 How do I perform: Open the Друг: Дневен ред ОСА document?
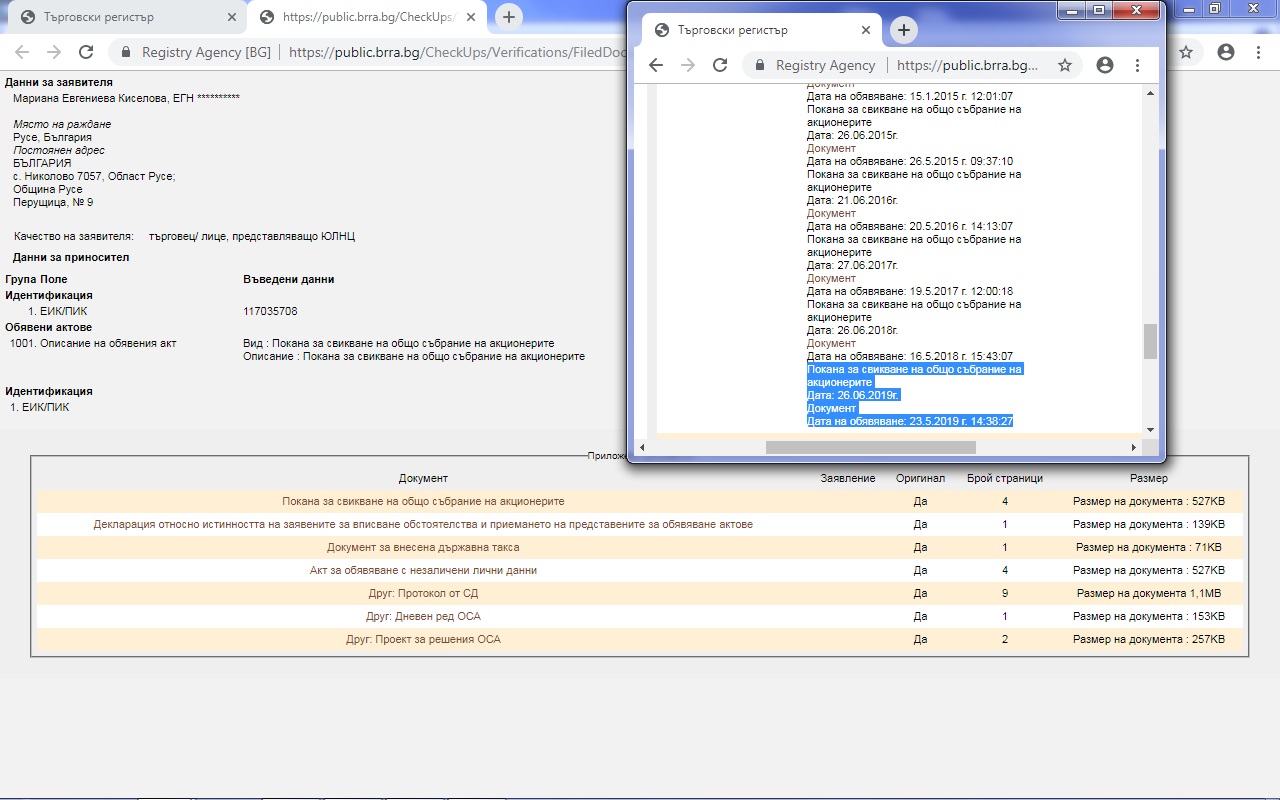pyautogui.click(x=423, y=616)
